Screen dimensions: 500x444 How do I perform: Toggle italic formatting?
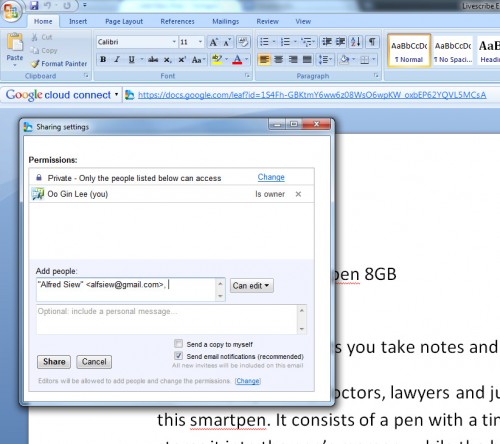(x=117, y=60)
